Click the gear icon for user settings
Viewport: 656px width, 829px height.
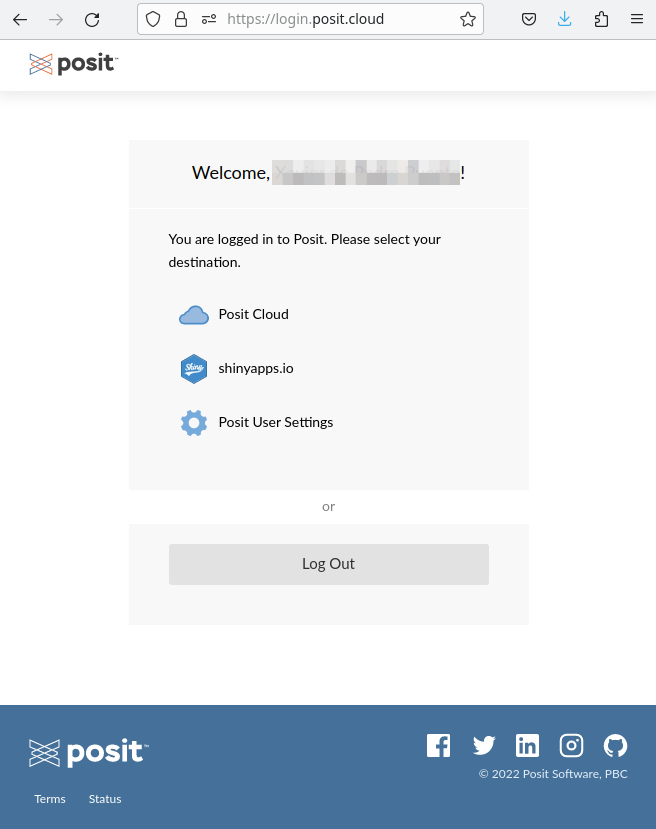click(194, 423)
